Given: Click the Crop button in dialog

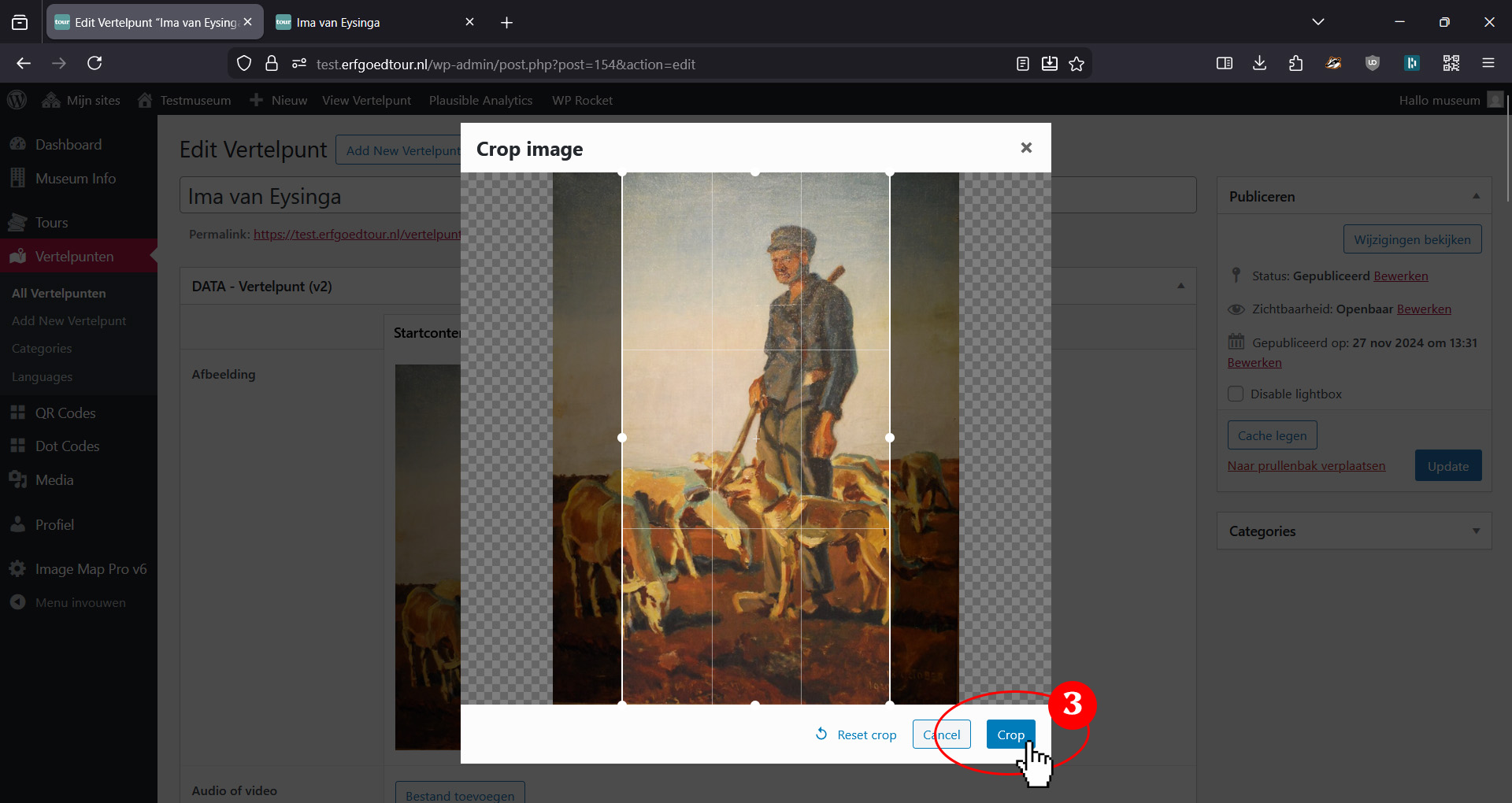Looking at the screenshot, I should click(1010, 735).
